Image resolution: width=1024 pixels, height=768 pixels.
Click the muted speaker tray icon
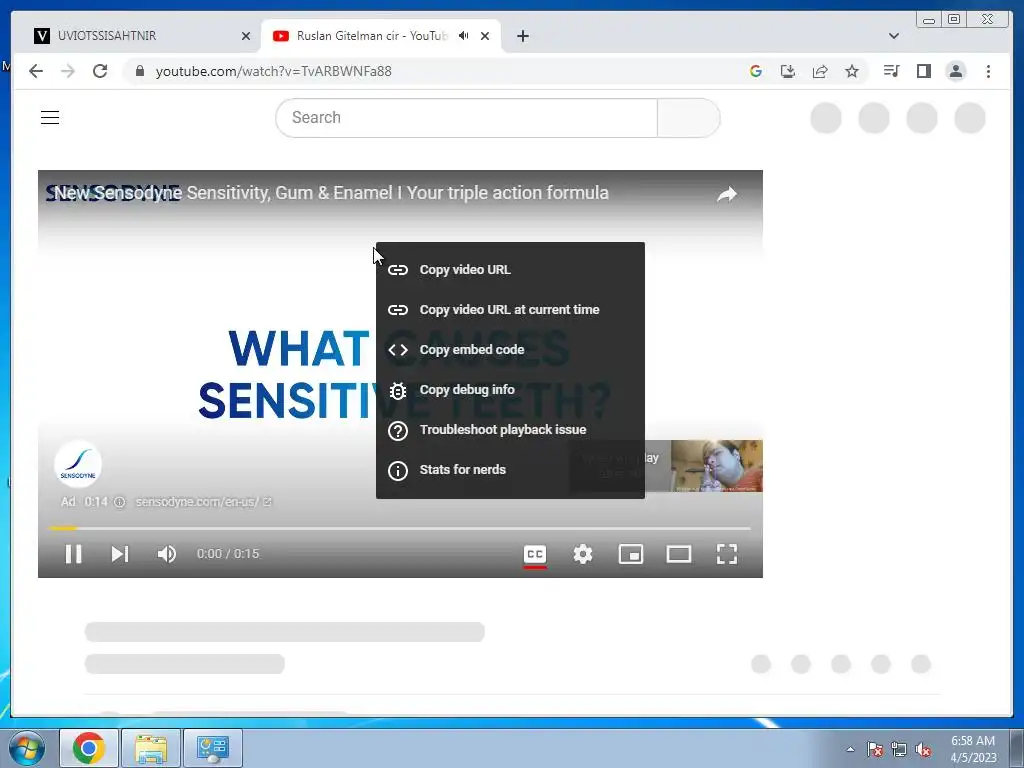(923, 749)
